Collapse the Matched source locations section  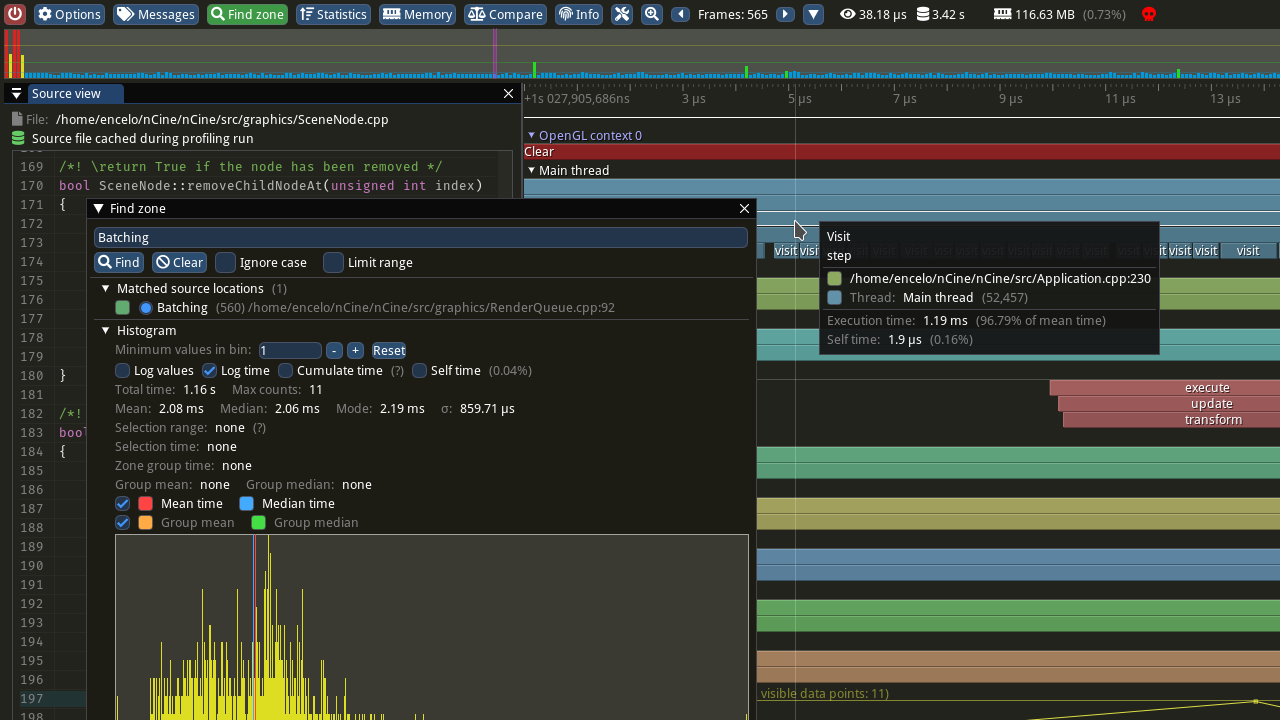pos(105,287)
